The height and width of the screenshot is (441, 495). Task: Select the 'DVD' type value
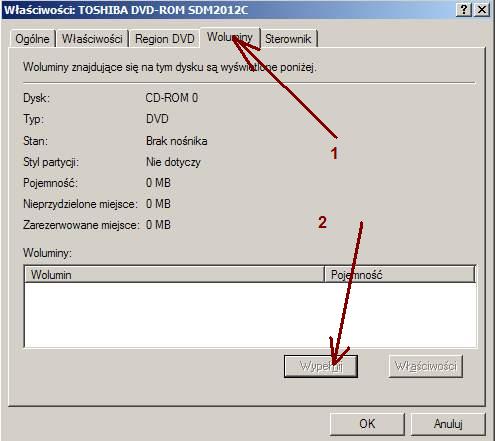tap(157, 119)
